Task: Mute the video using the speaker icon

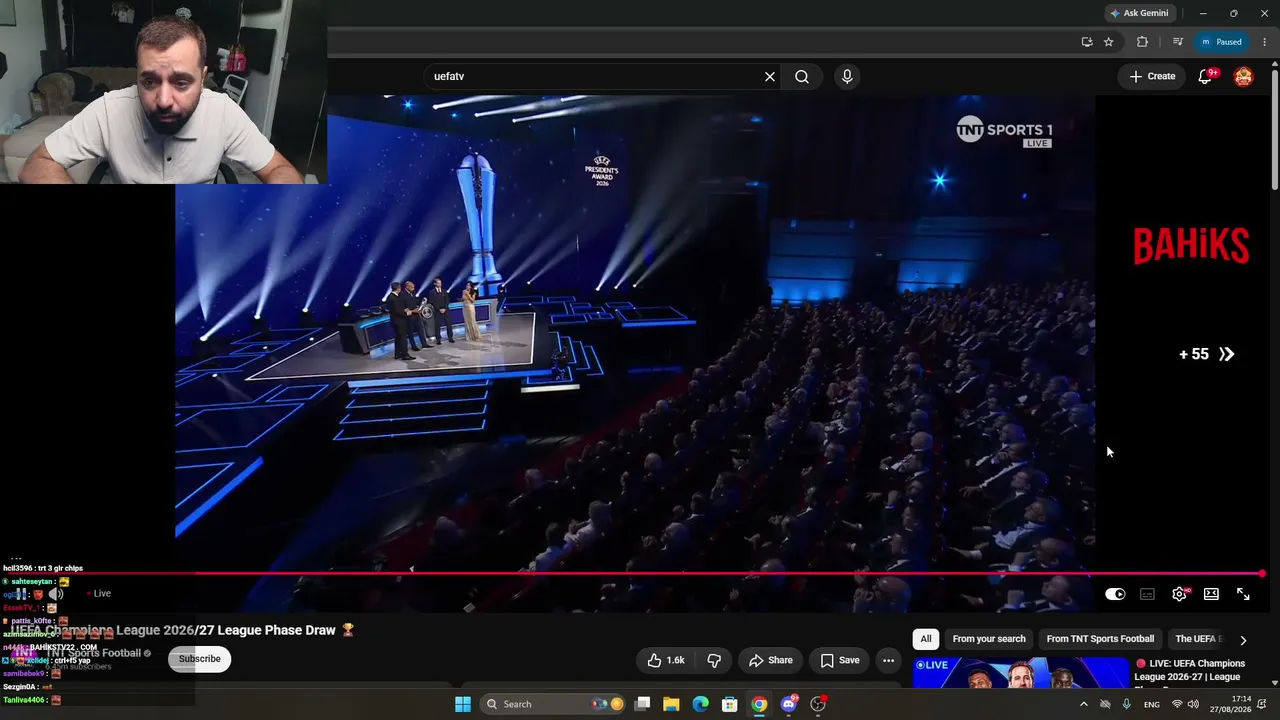Action: [x=55, y=594]
